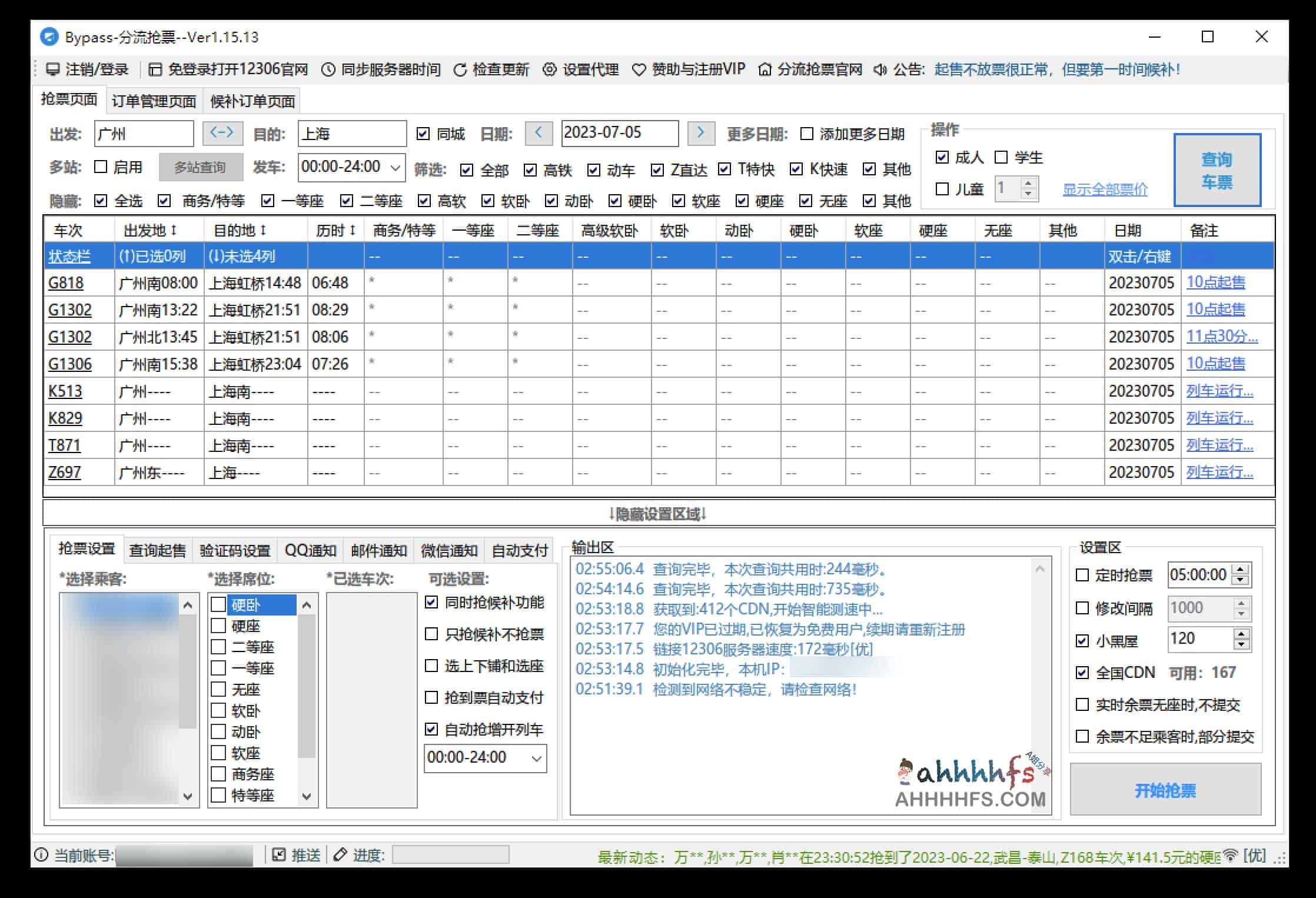The height and width of the screenshot is (898, 1316).
Task: Click the 2023-07-05 date field
Action: 619,134
